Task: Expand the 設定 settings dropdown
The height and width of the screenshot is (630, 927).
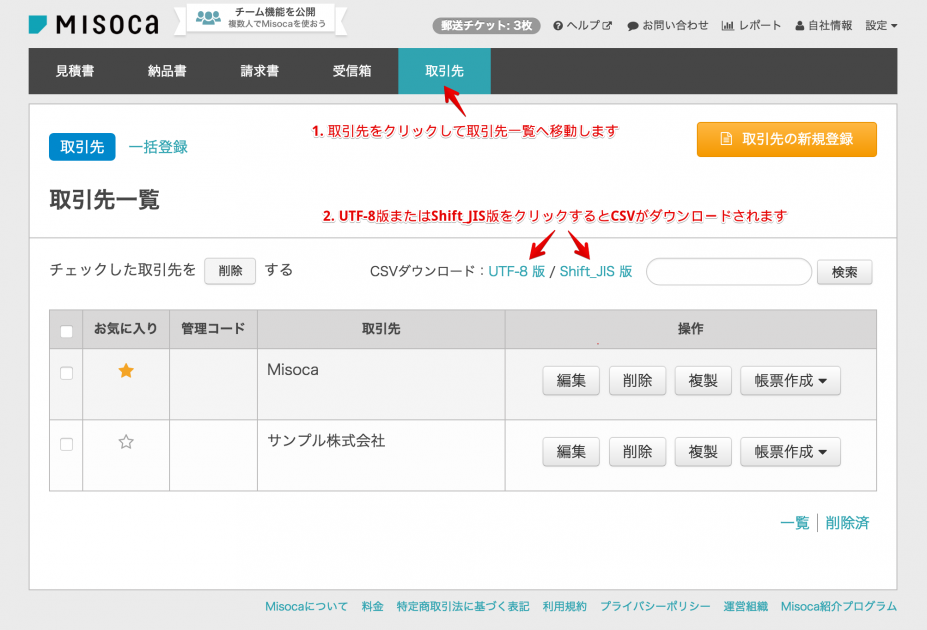Action: [881, 25]
